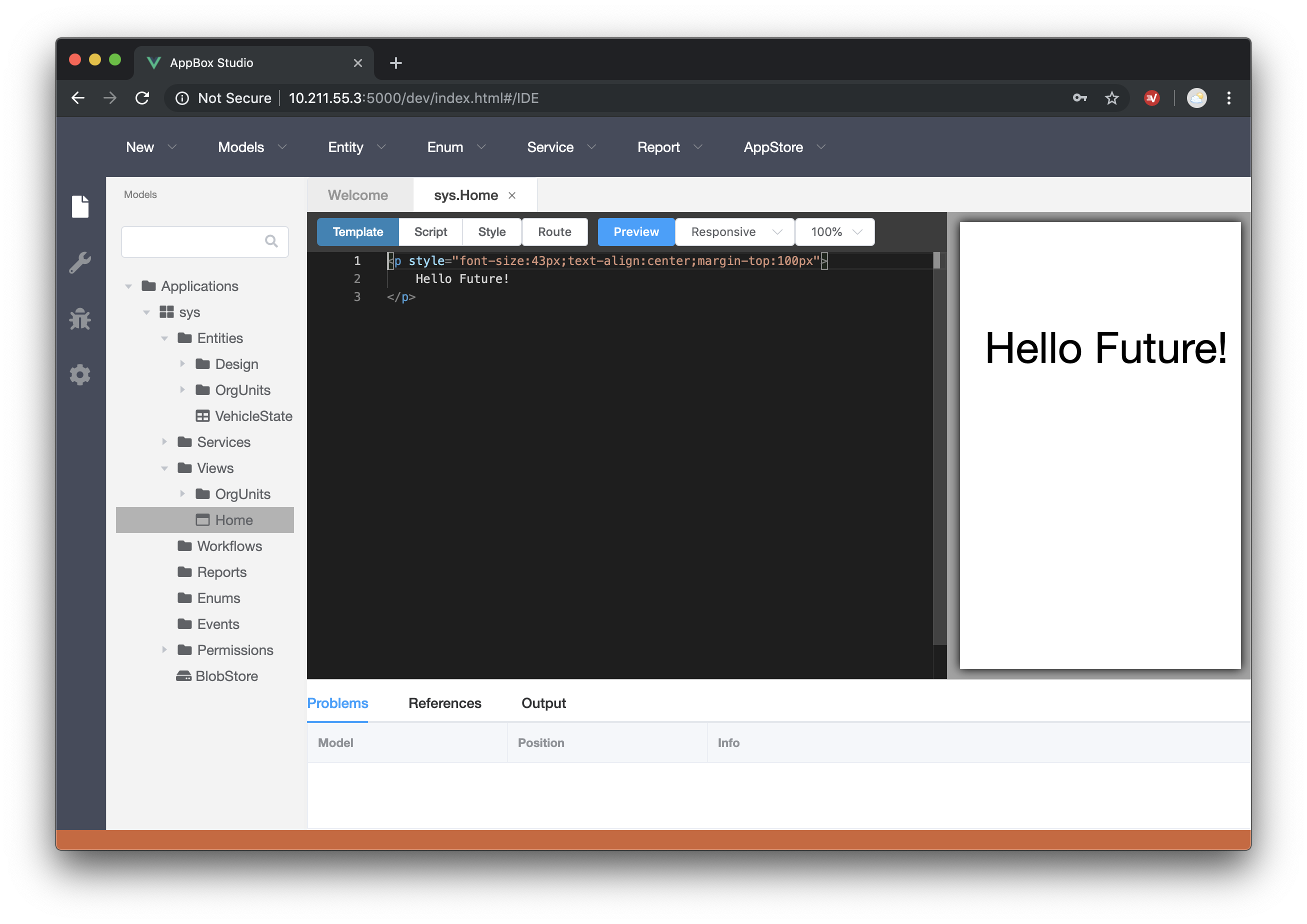
Task: Expand the Services folder in tree
Action: tap(164, 442)
